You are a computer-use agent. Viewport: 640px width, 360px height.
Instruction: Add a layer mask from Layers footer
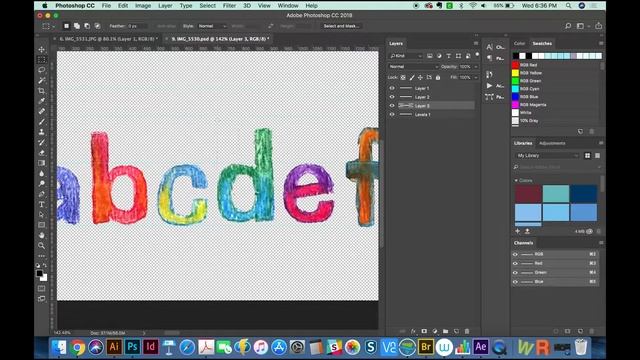[x=424, y=331]
